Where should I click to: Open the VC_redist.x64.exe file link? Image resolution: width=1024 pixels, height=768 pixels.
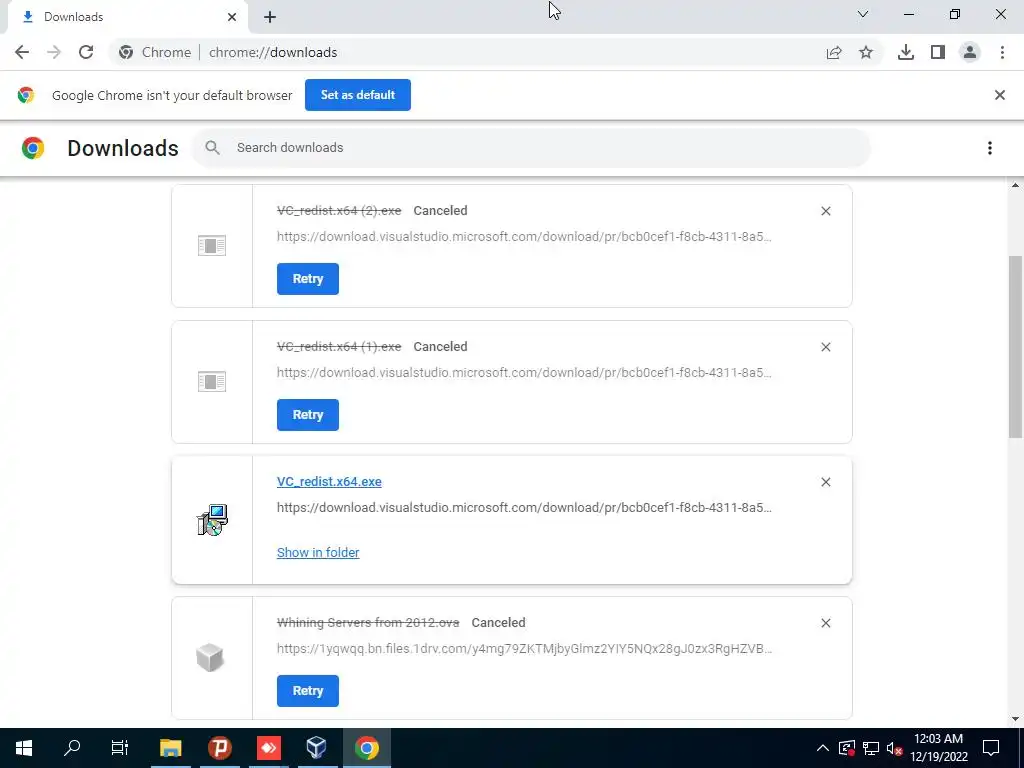[x=329, y=481]
